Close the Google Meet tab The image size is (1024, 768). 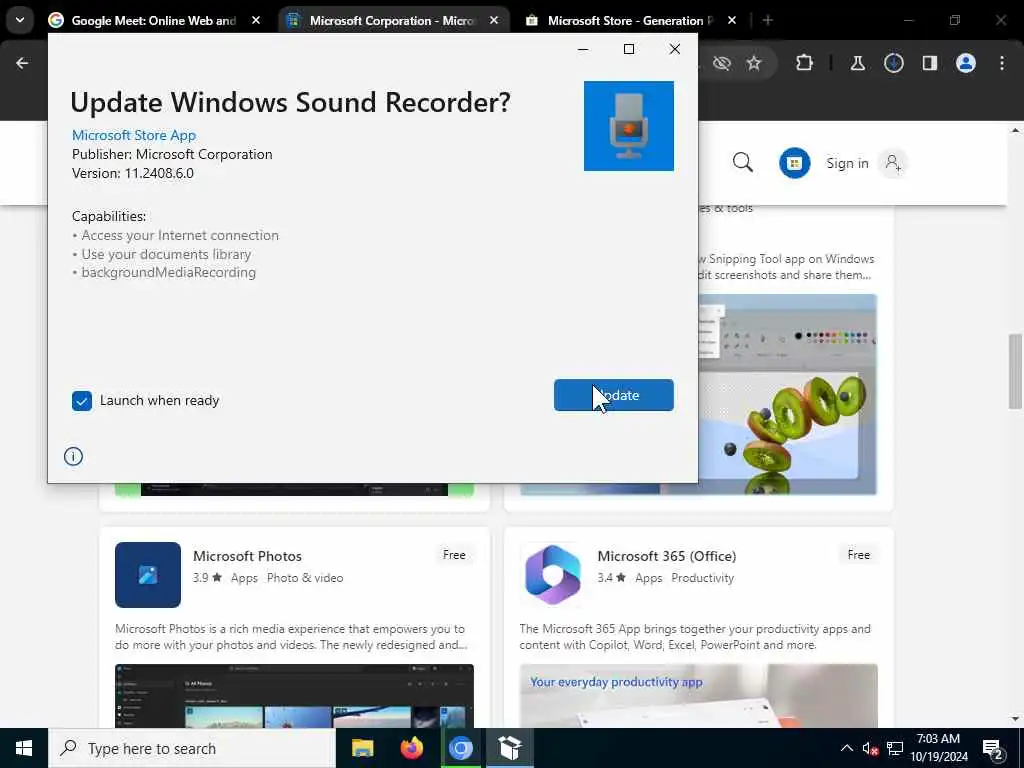point(256,21)
